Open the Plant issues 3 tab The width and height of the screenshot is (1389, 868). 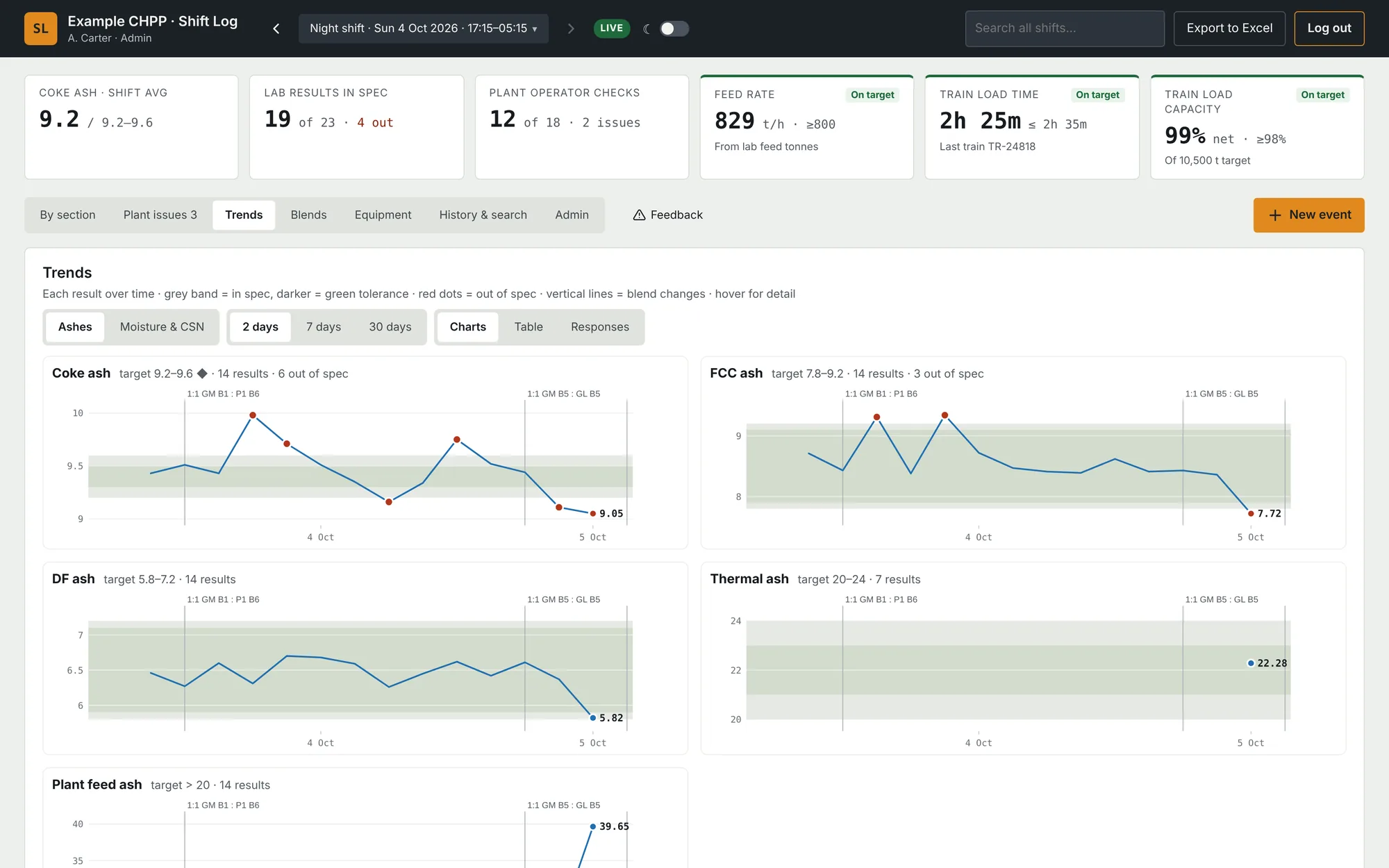point(160,215)
